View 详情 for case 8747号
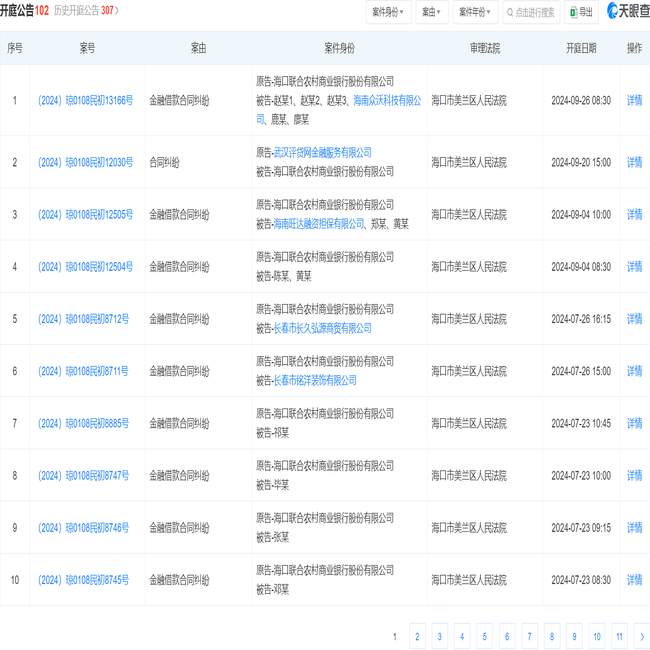The width and height of the screenshot is (650, 650). coord(634,475)
